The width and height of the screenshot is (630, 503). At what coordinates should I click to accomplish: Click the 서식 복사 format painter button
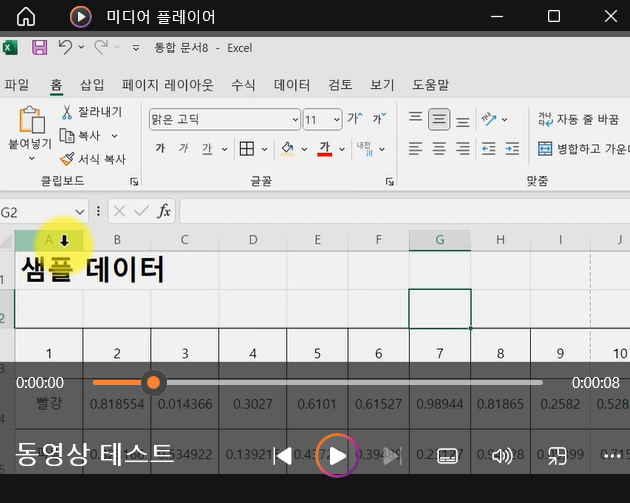(x=92, y=159)
